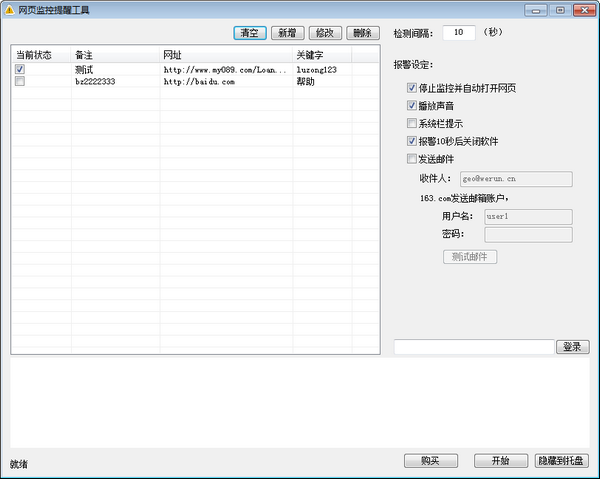600x479 pixels.
Task: Enable monitoring checkbox for bz2222333 row
Action: [20, 82]
